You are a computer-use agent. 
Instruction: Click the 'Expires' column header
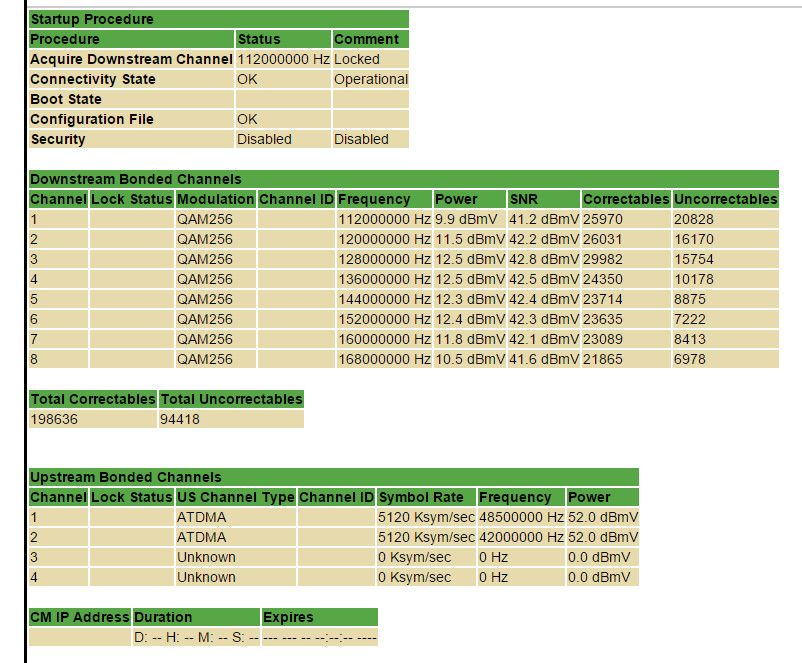(288, 617)
